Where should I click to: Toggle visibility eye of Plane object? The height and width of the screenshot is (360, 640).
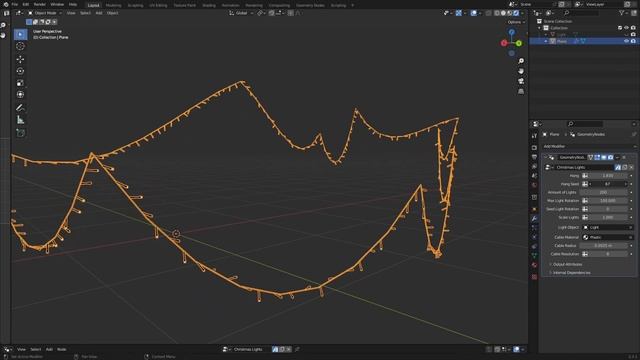[626, 41]
